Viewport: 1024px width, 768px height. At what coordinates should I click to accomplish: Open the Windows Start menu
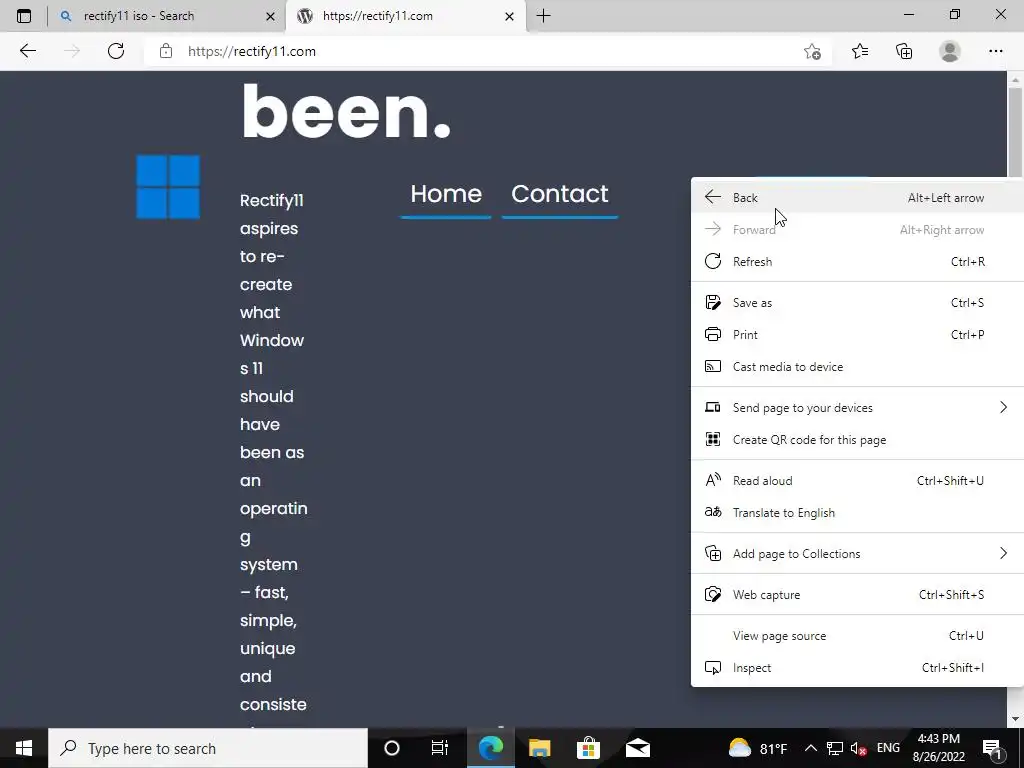pos(24,748)
